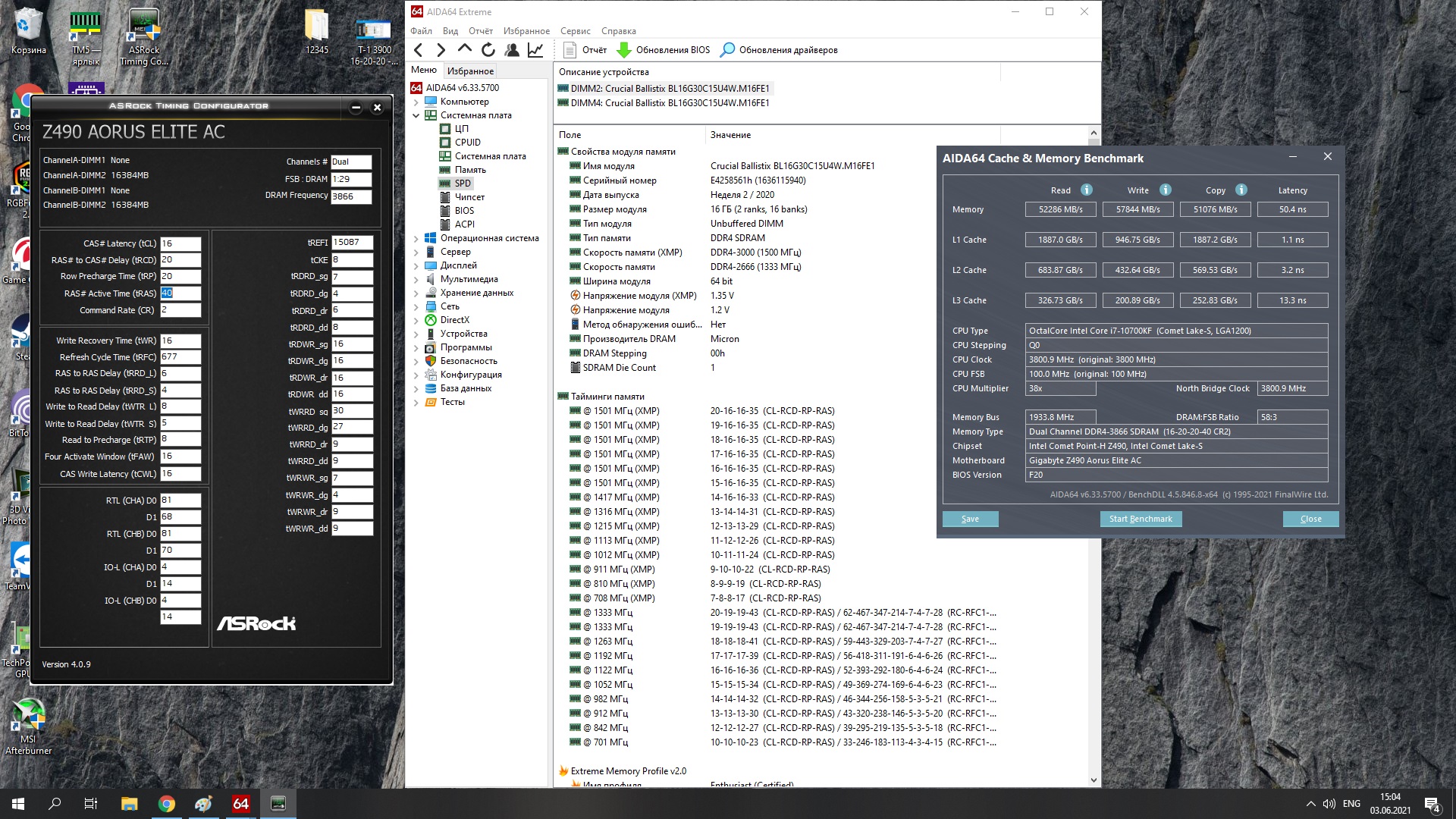Open Файл menu in AIDA64

point(421,31)
